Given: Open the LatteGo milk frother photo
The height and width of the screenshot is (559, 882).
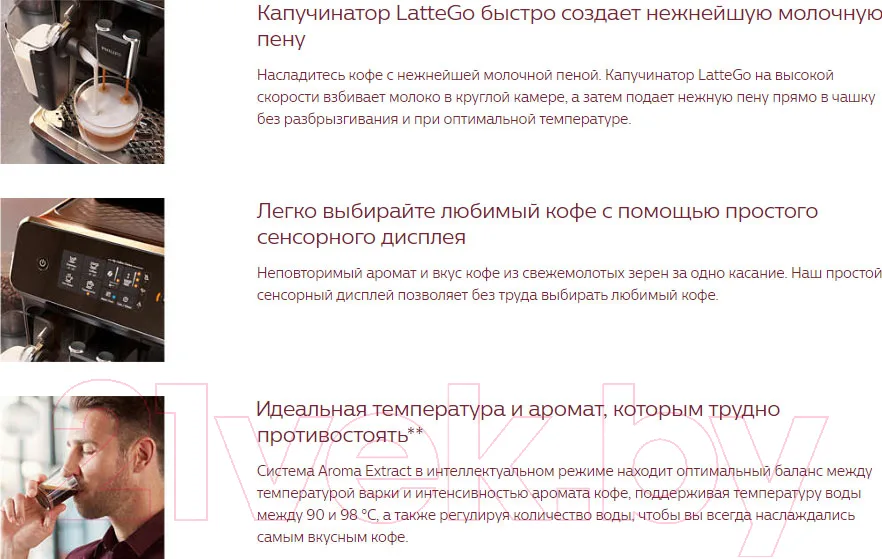Looking at the screenshot, I should (x=82, y=82).
